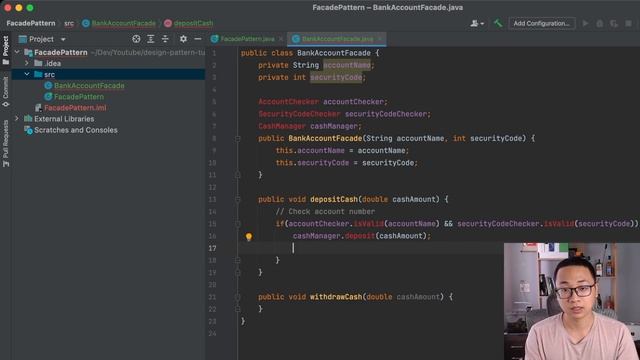The width and height of the screenshot is (640, 360).
Task: Open the Pull Requests sidebar tab
Action: (5, 143)
